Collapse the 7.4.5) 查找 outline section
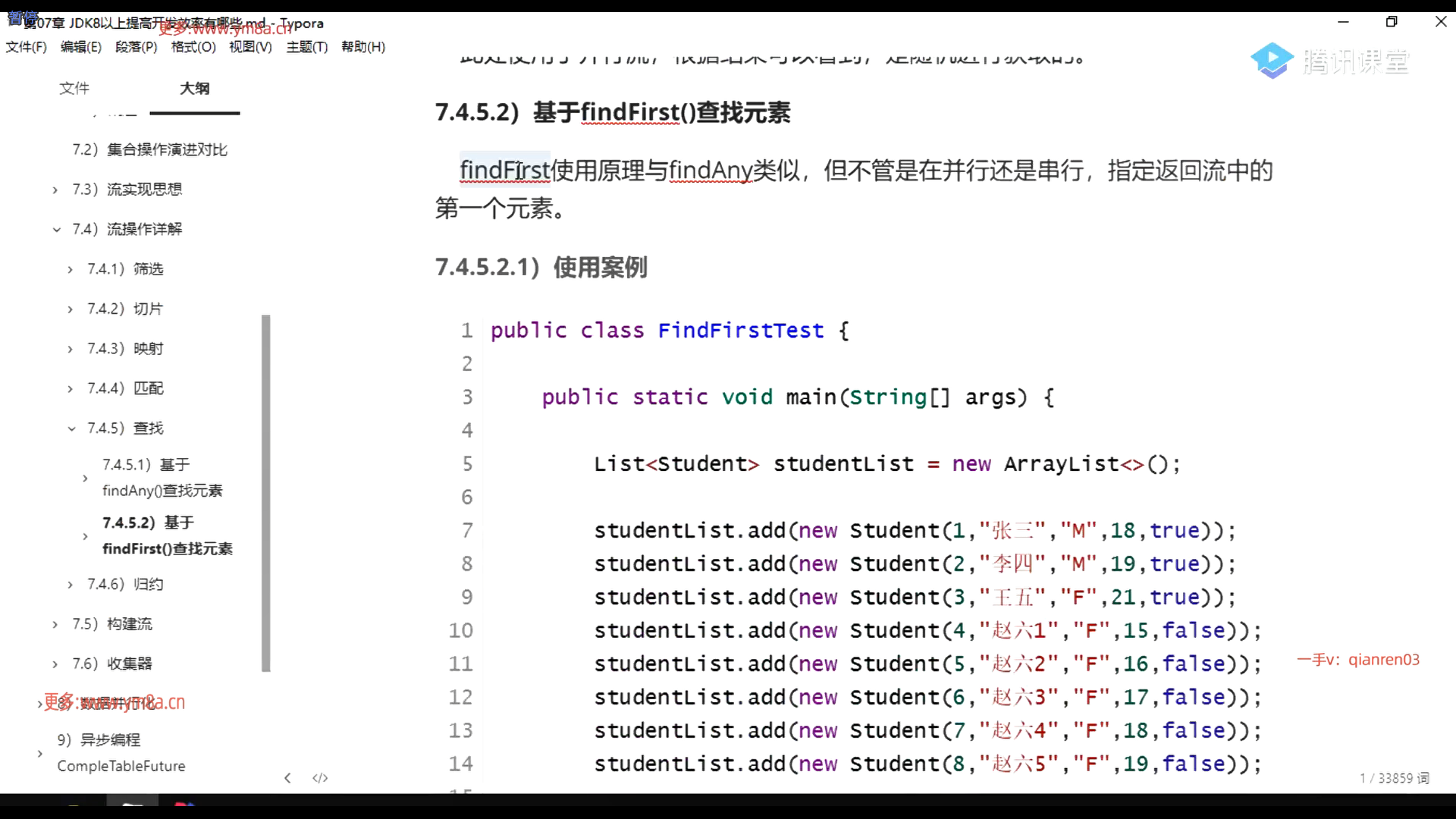 click(71, 428)
